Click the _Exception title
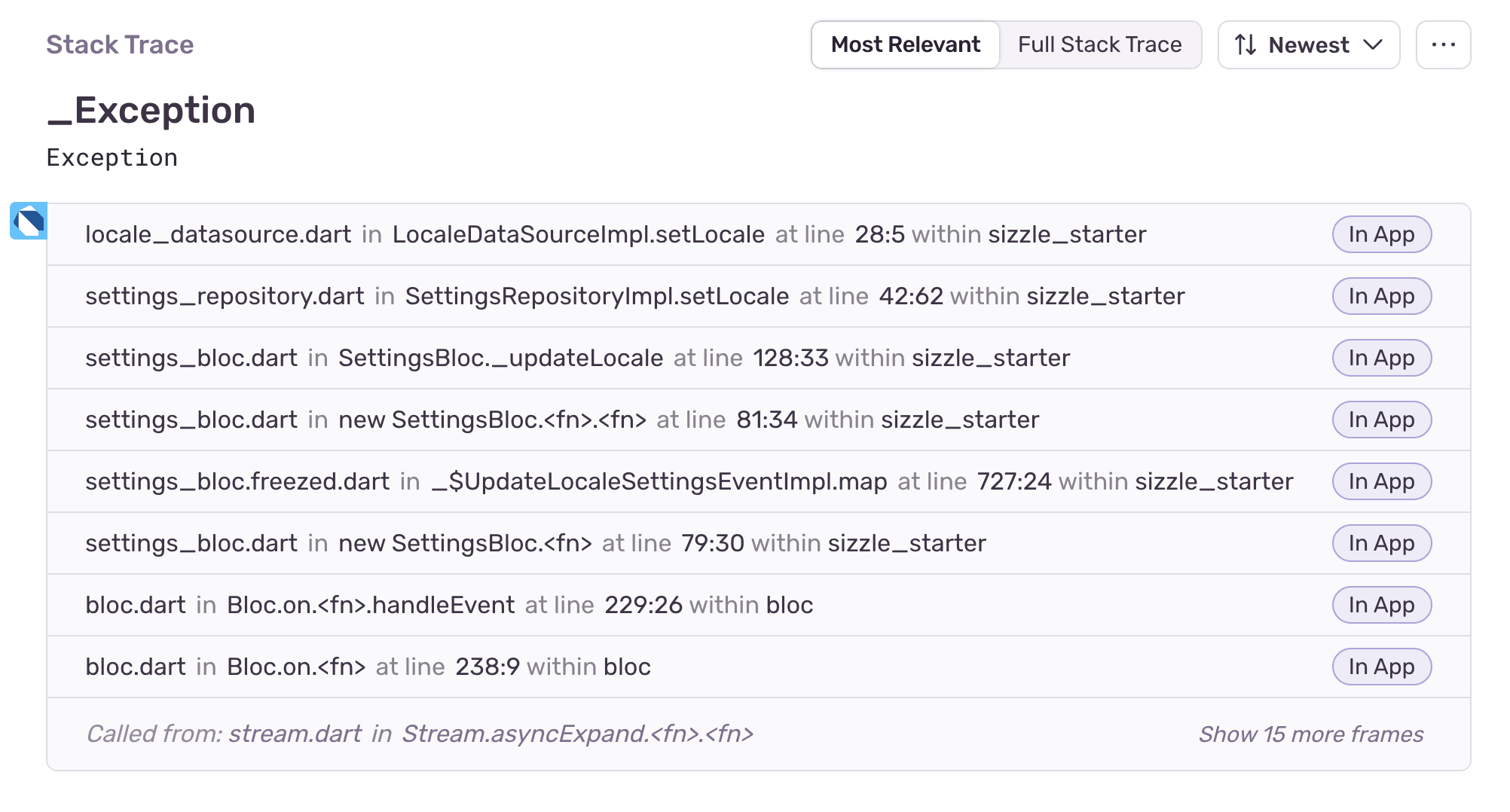Viewport: 1510px width, 812px height. pos(151,111)
